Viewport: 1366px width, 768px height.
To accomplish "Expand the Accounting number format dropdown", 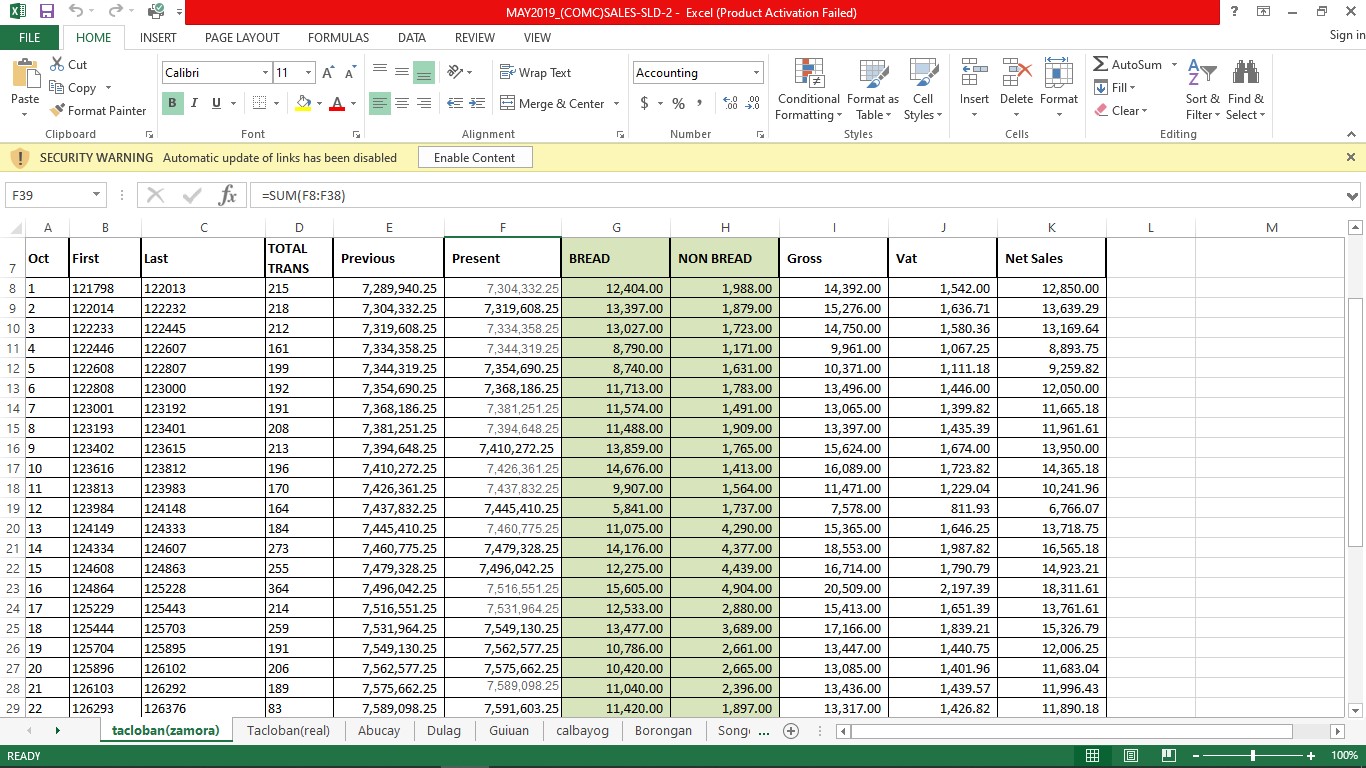I will point(756,73).
